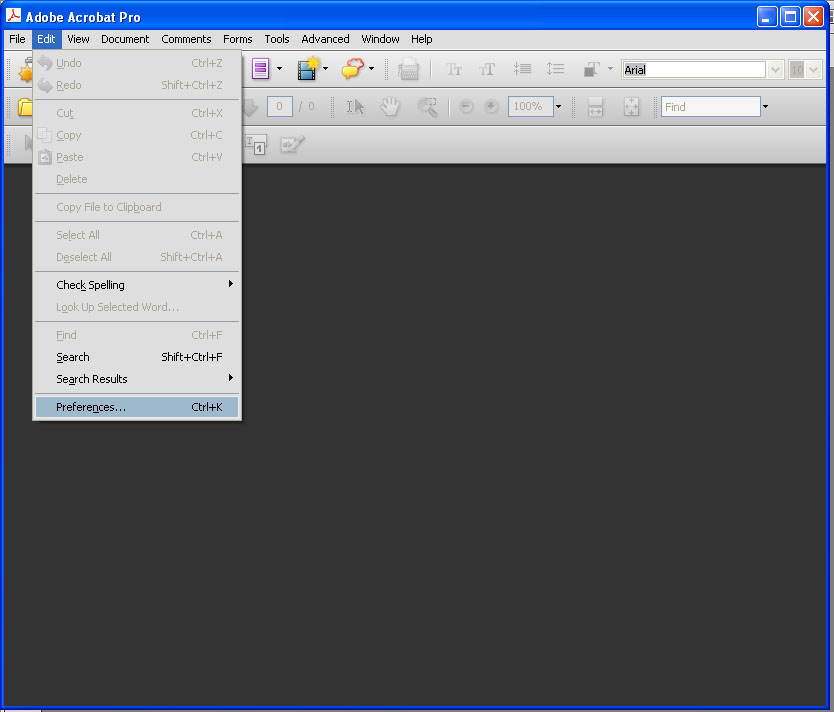Image resolution: width=834 pixels, height=712 pixels.
Task: Open the File menu
Action: click(17, 39)
